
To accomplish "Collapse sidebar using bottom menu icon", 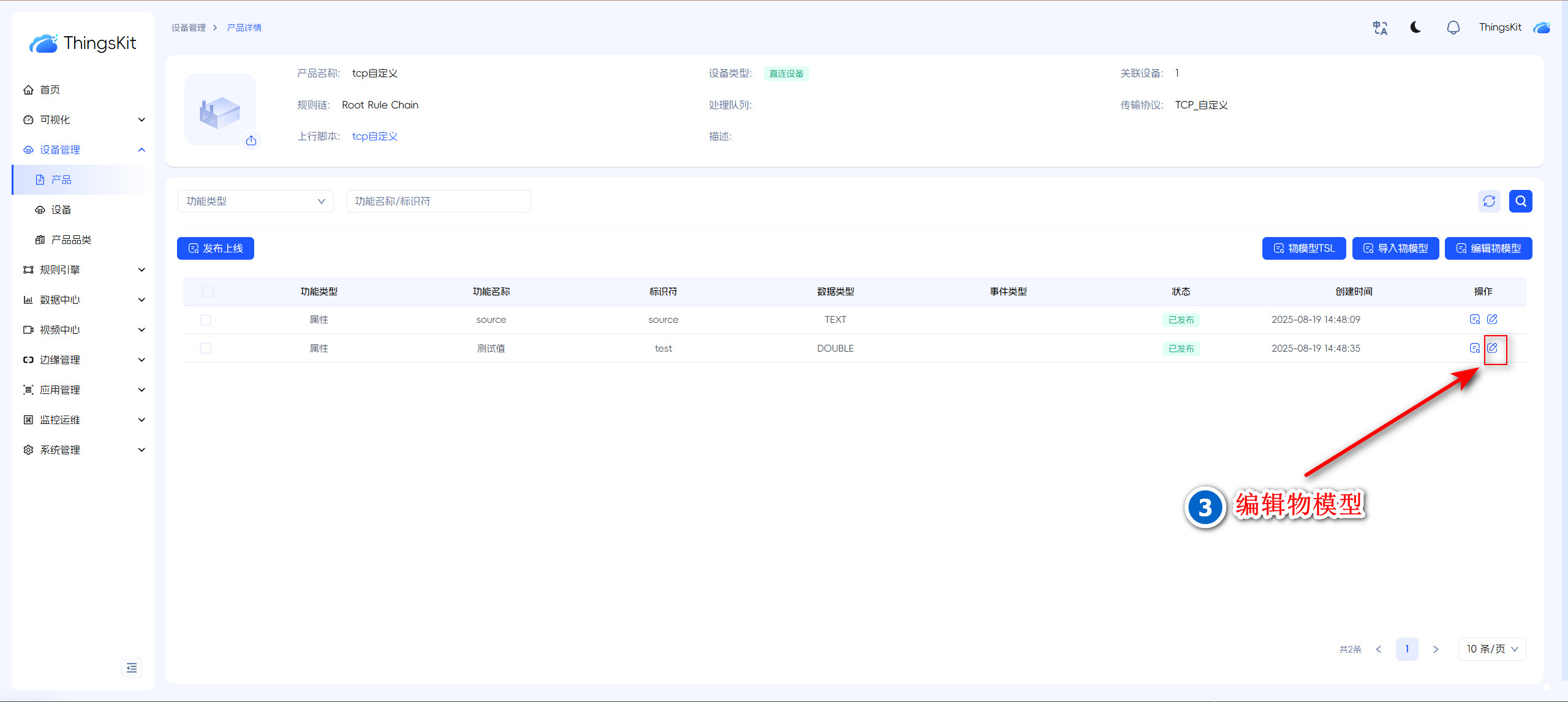I will point(132,667).
